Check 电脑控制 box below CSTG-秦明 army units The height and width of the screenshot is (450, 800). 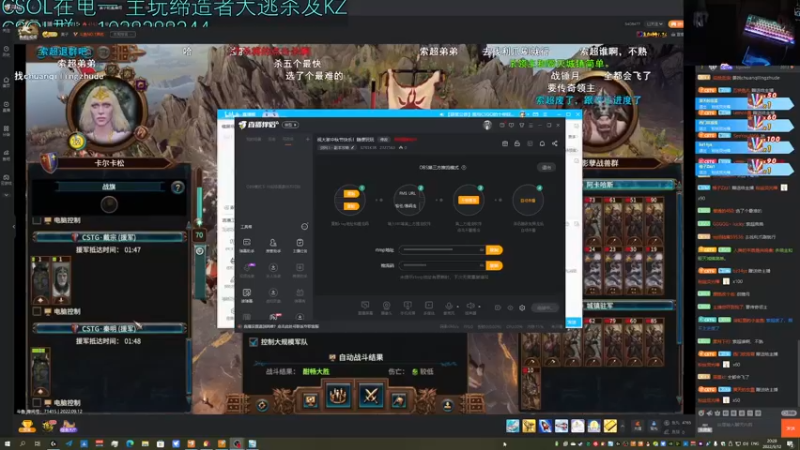pos(37,403)
